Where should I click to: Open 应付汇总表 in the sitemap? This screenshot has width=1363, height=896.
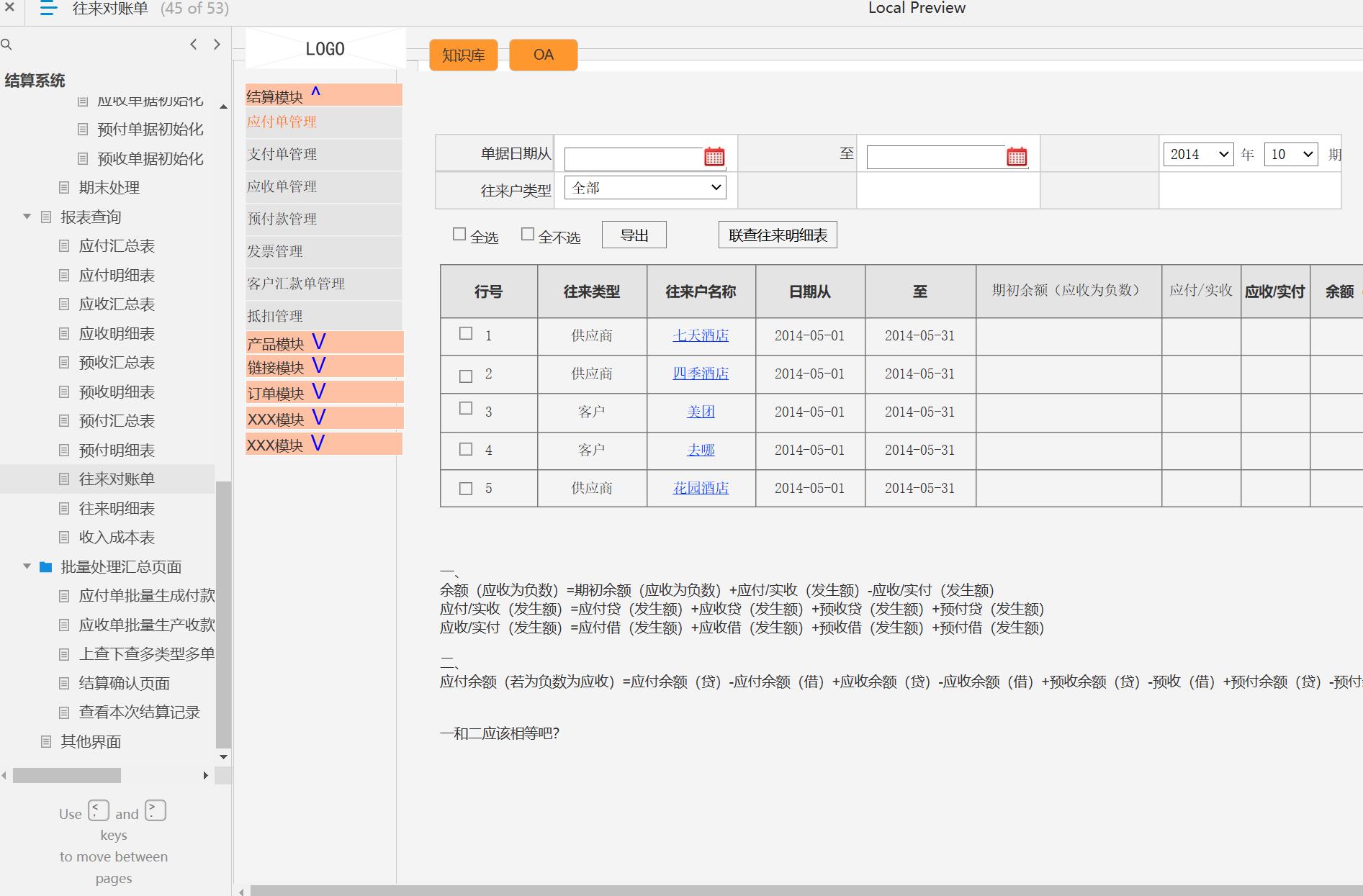point(117,246)
